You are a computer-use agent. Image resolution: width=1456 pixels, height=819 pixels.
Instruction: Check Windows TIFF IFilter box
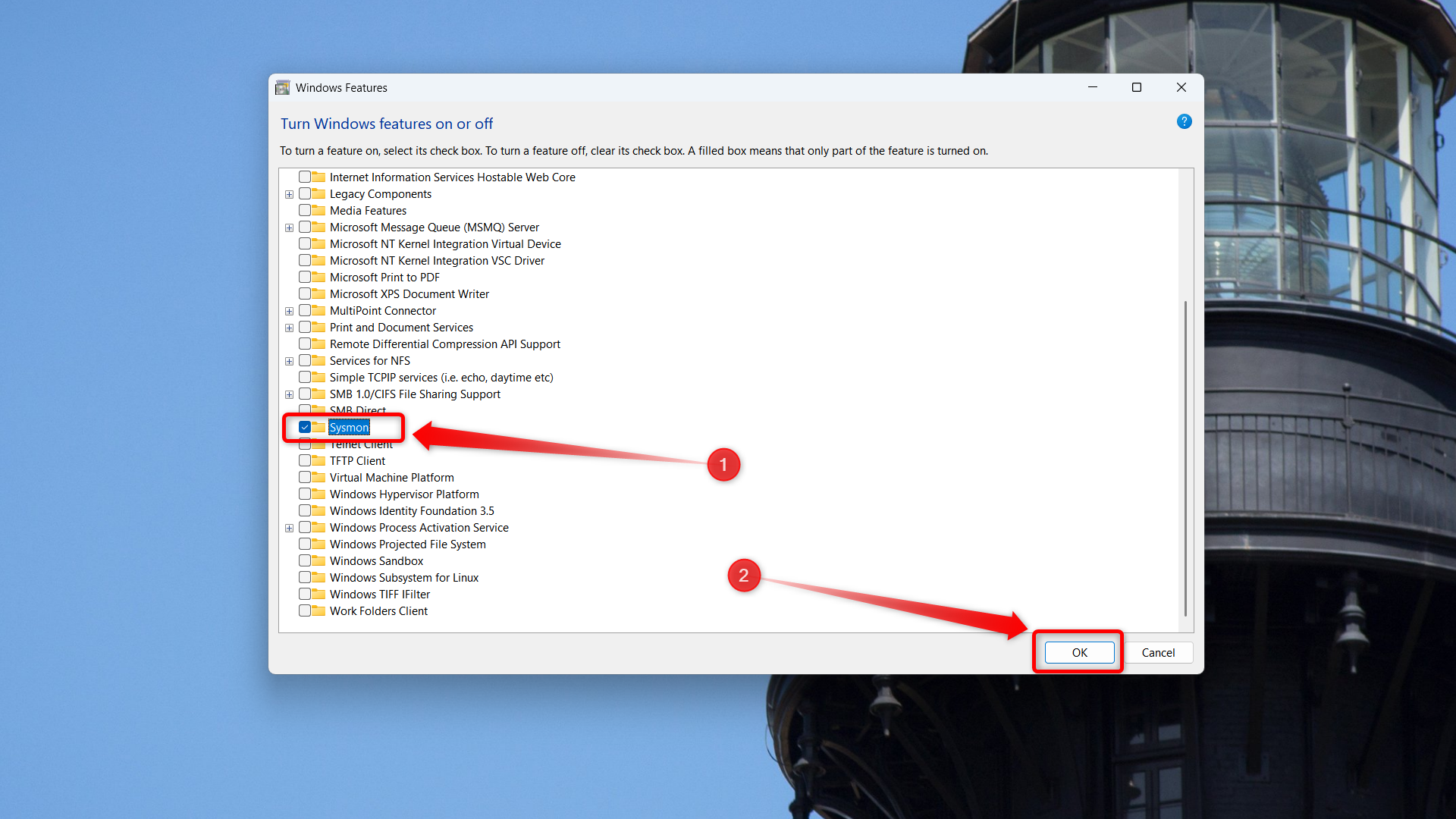point(304,595)
